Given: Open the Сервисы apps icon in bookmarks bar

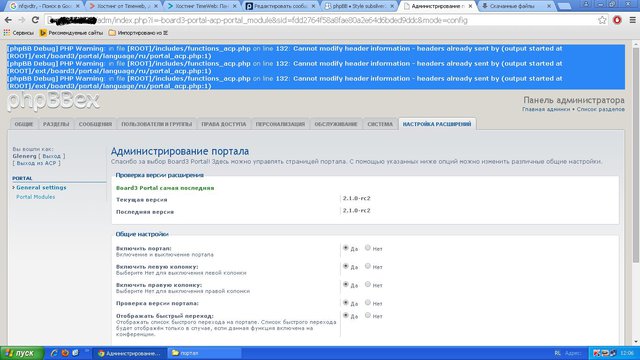Looking at the screenshot, I should tap(7, 33).
